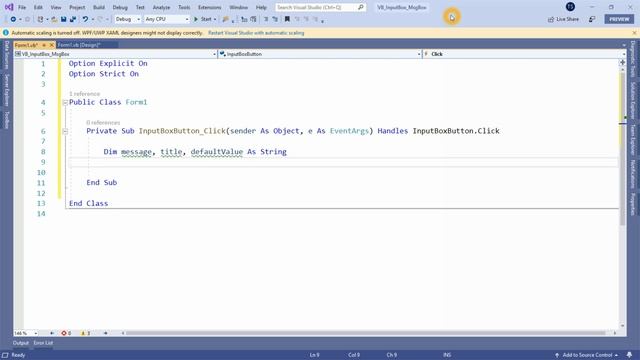This screenshot has width=640, height=360.
Task: Click the 0 references CodeLens link
Action: pyautogui.click(x=103, y=122)
